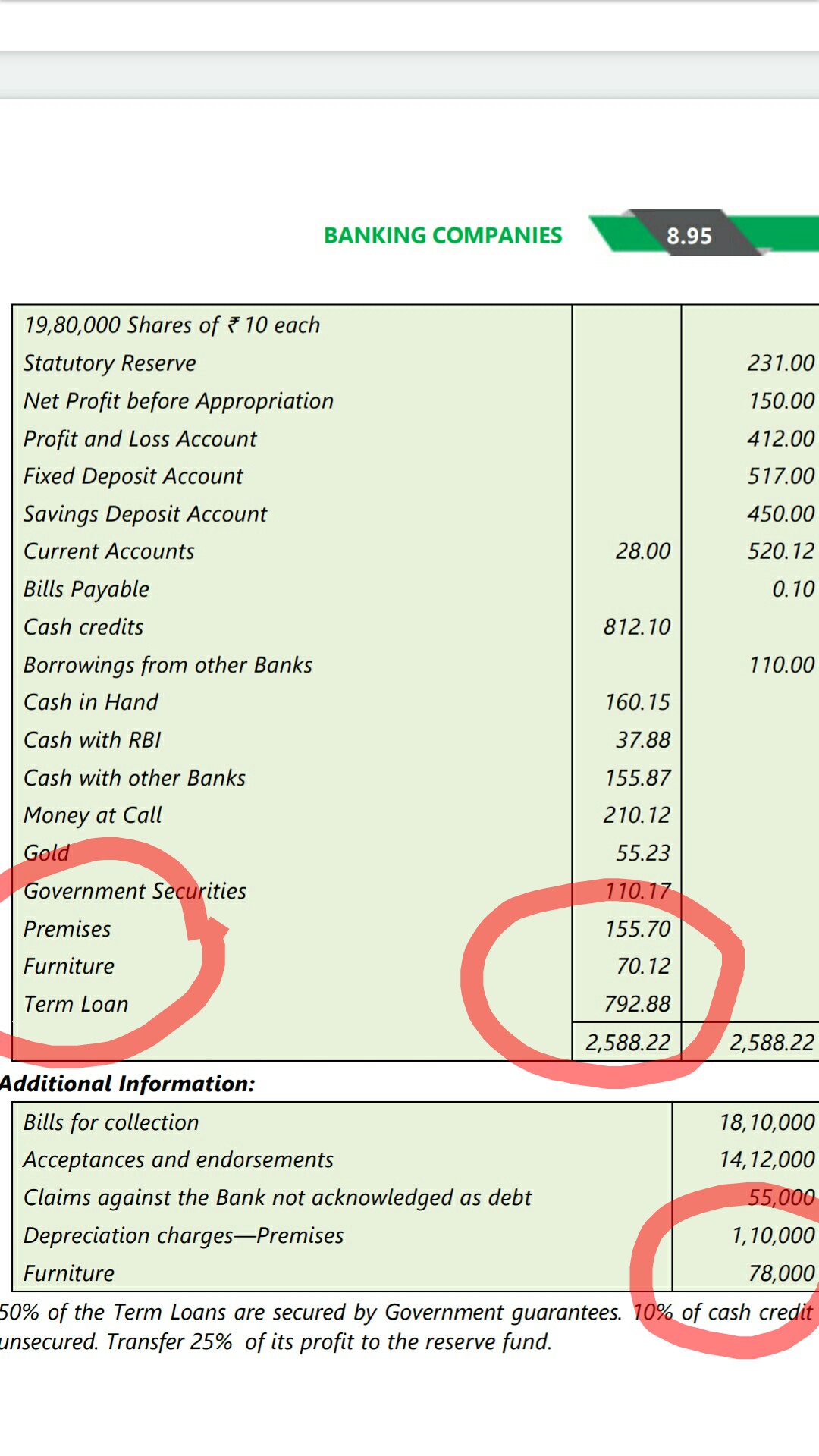Click the 792.88 Term Loan amount
This screenshot has width=819, height=1456.
click(x=637, y=1004)
